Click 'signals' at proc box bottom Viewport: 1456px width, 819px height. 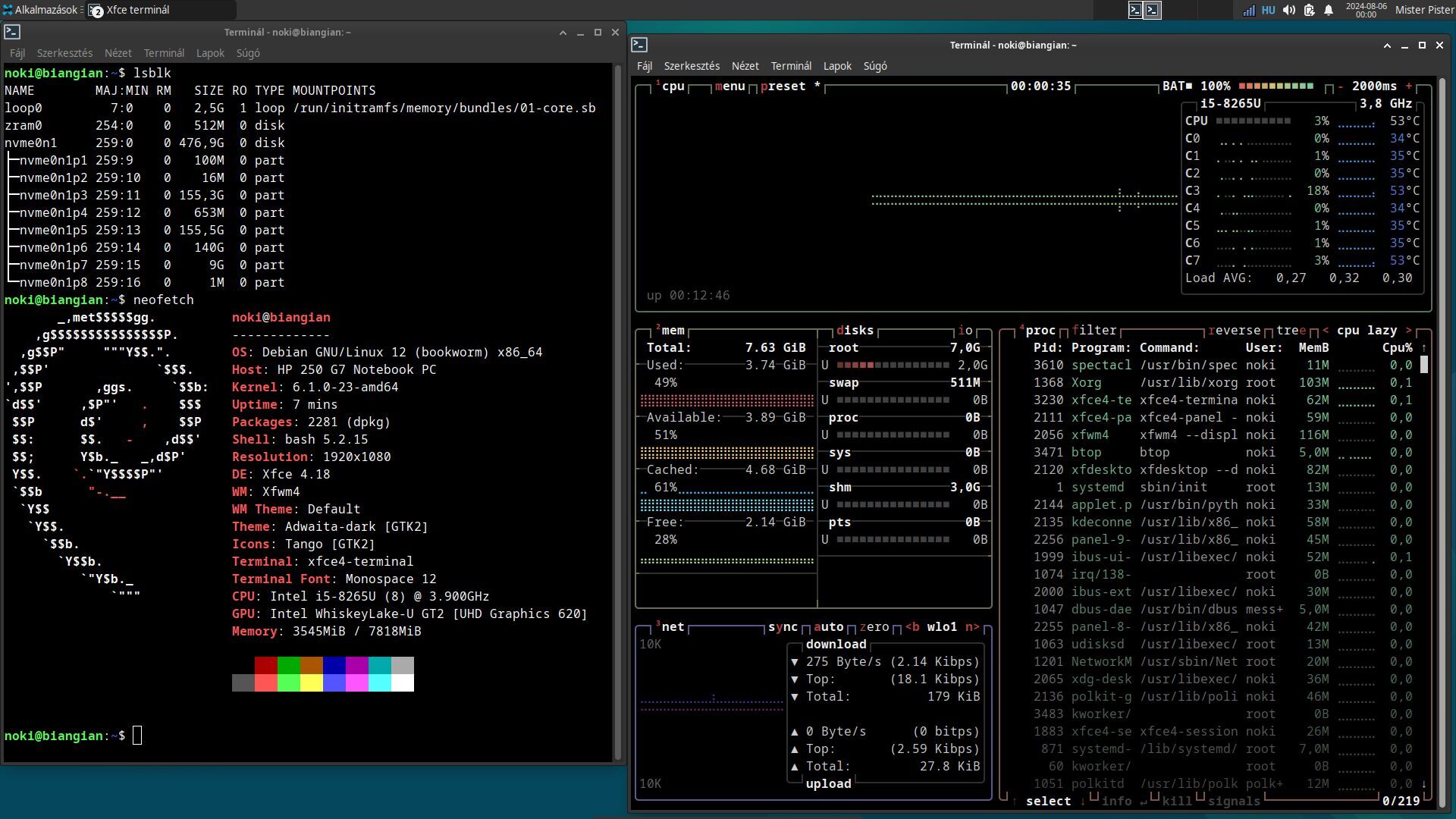[1234, 802]
